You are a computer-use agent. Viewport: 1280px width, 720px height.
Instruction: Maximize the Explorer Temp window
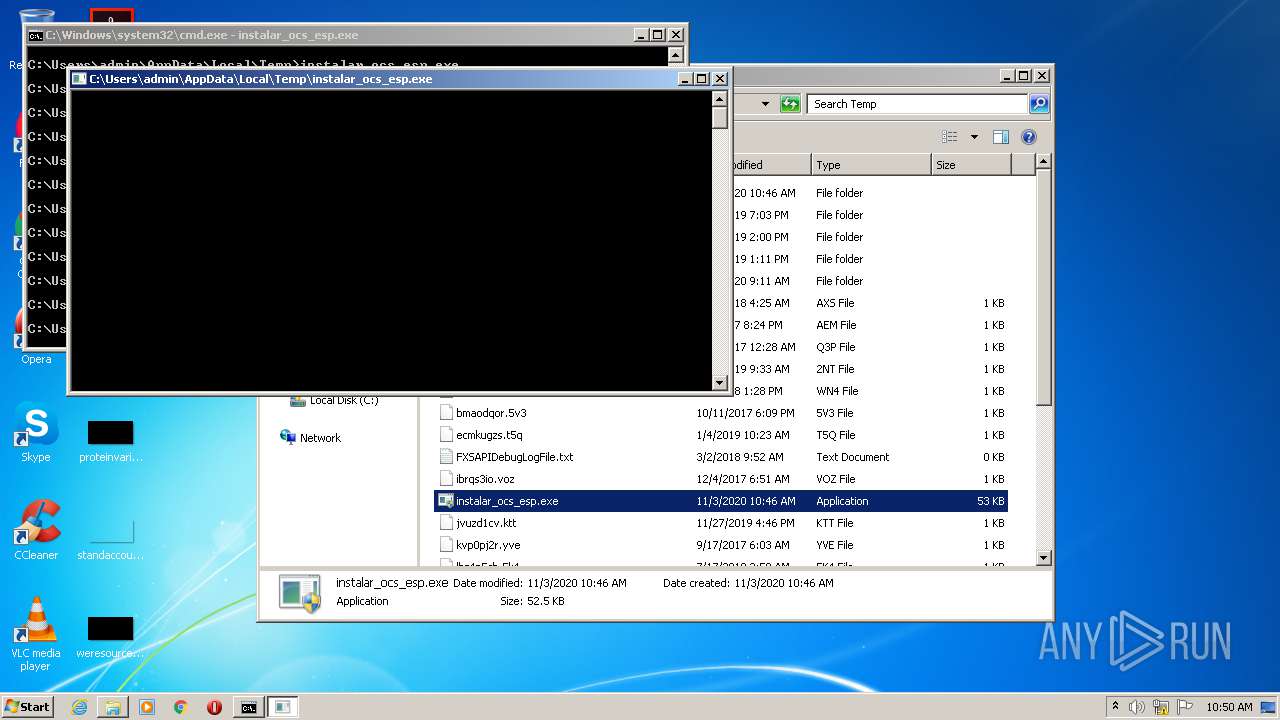point(1023,75)
